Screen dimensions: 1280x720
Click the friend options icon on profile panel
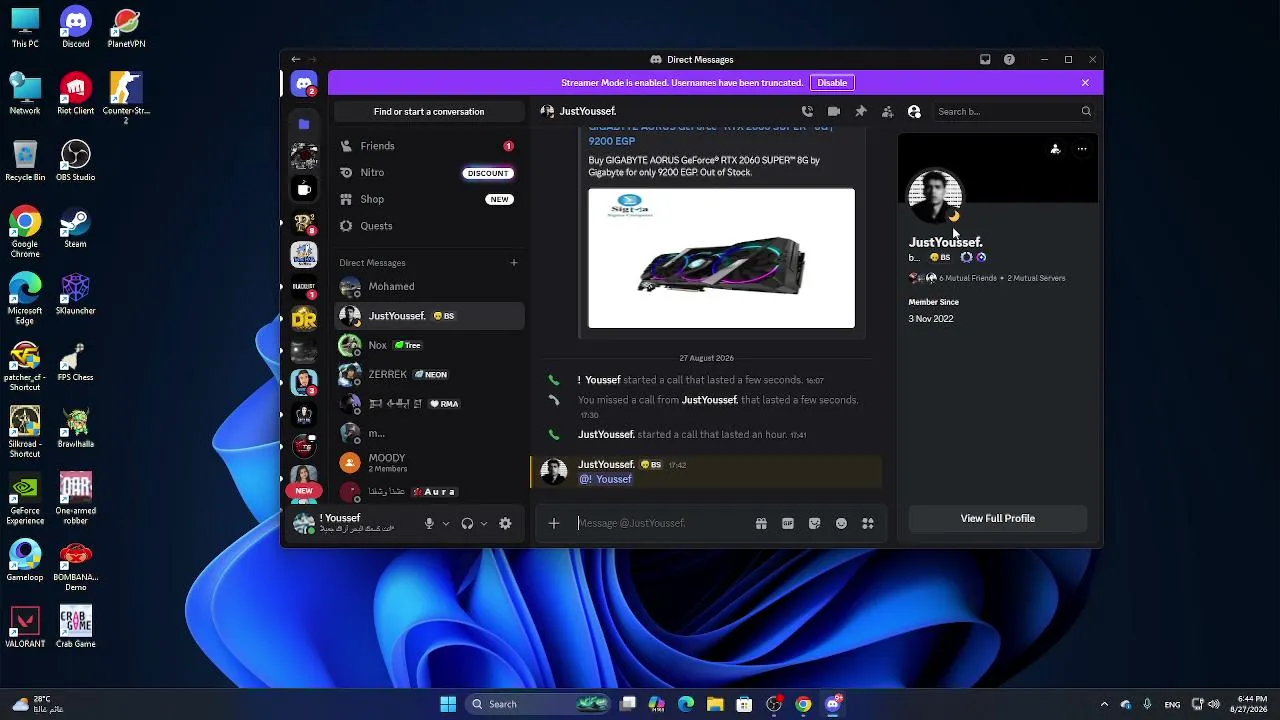coord(1055,149)
